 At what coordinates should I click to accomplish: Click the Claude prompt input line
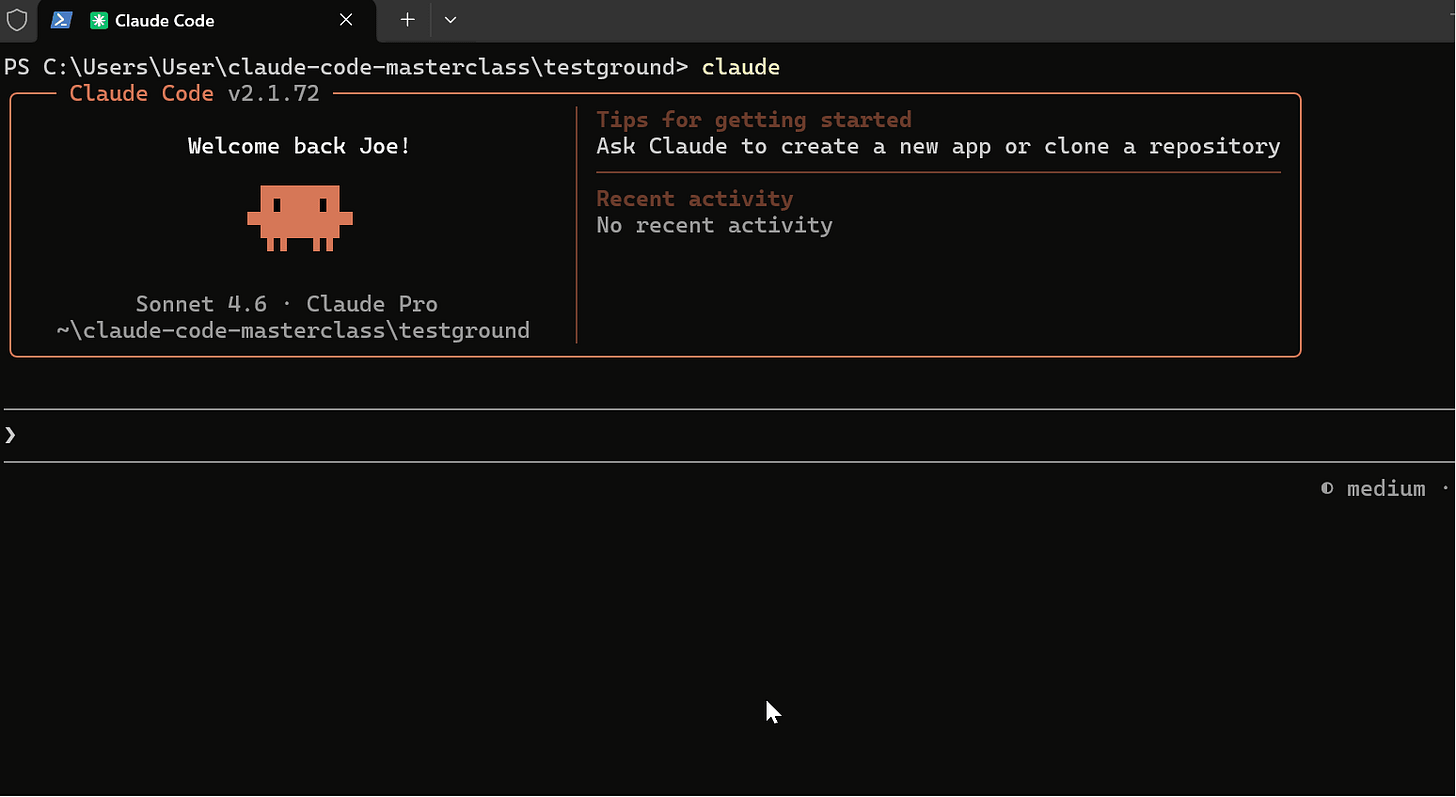[728, 435]
